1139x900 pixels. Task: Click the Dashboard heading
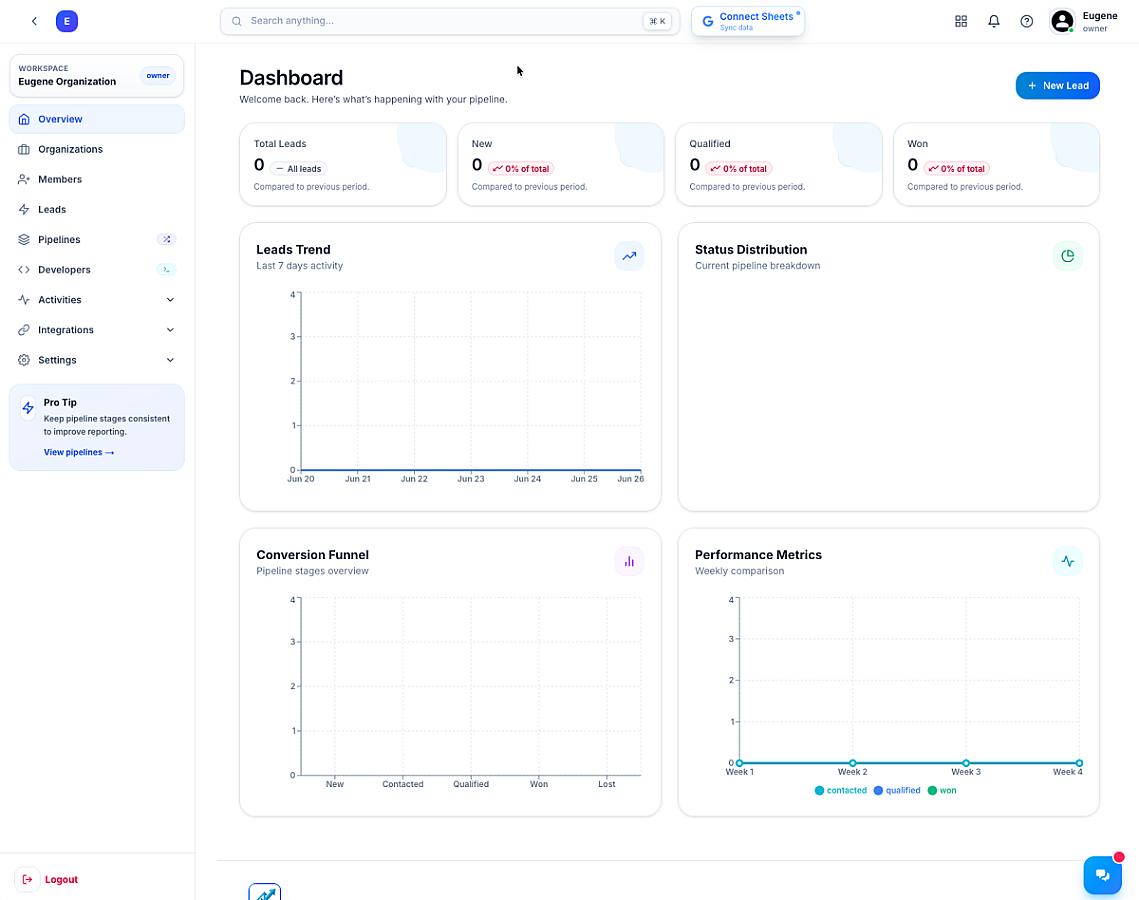pos(291,78)
